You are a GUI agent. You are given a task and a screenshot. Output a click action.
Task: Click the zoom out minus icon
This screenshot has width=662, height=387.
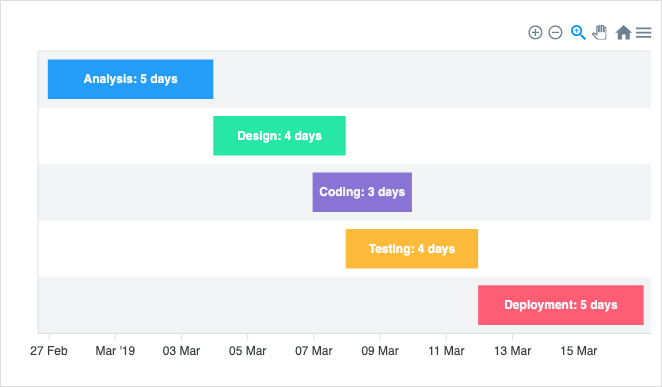click(555, 32)
